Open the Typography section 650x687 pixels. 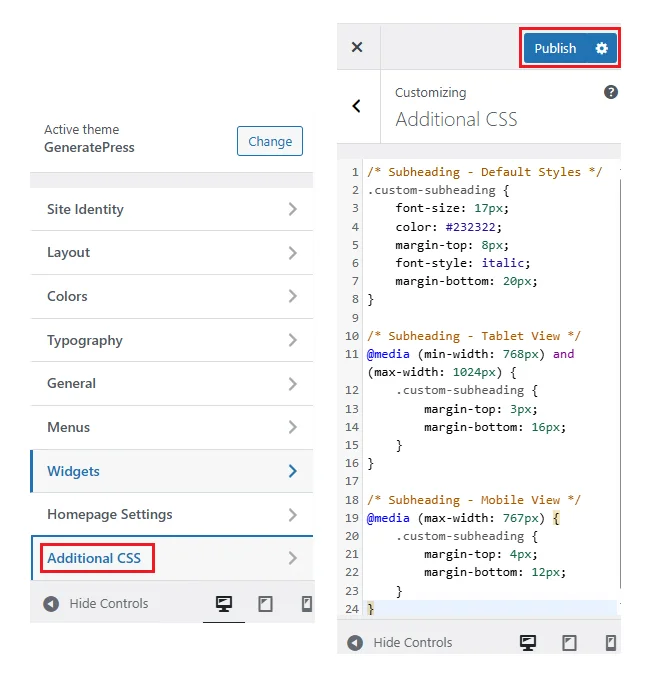(172, 340)
